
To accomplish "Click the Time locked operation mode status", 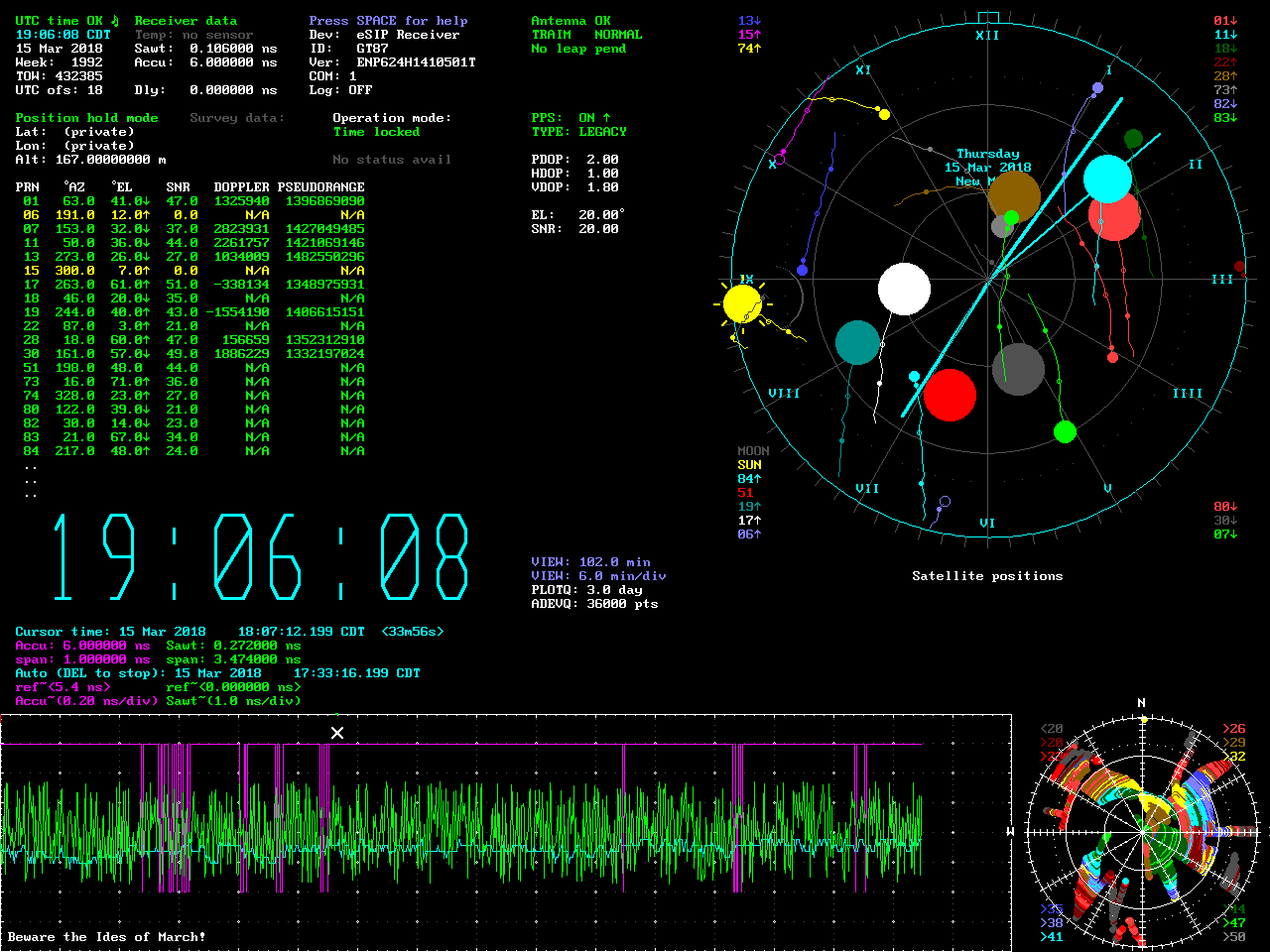I will (376, 132).
